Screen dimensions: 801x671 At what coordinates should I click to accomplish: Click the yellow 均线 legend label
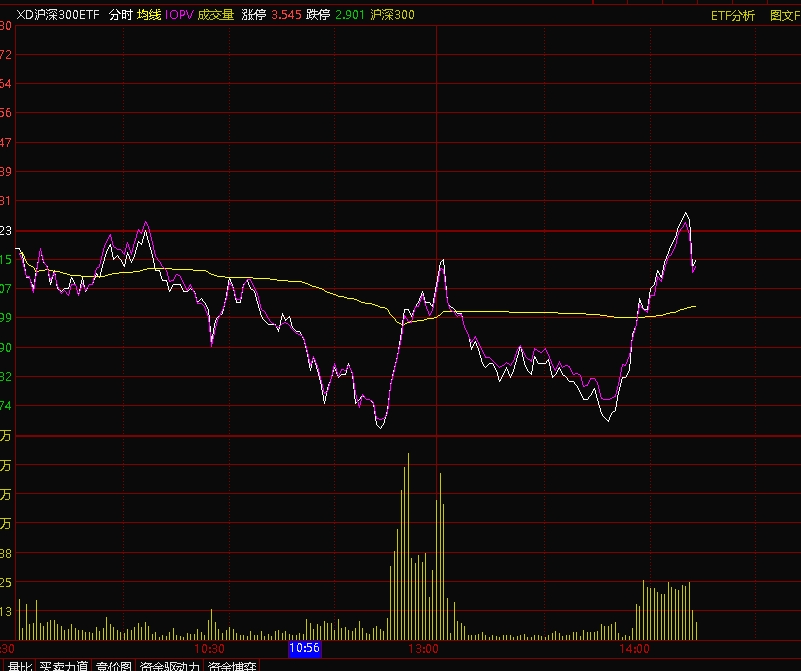click(x=149, y=15)
